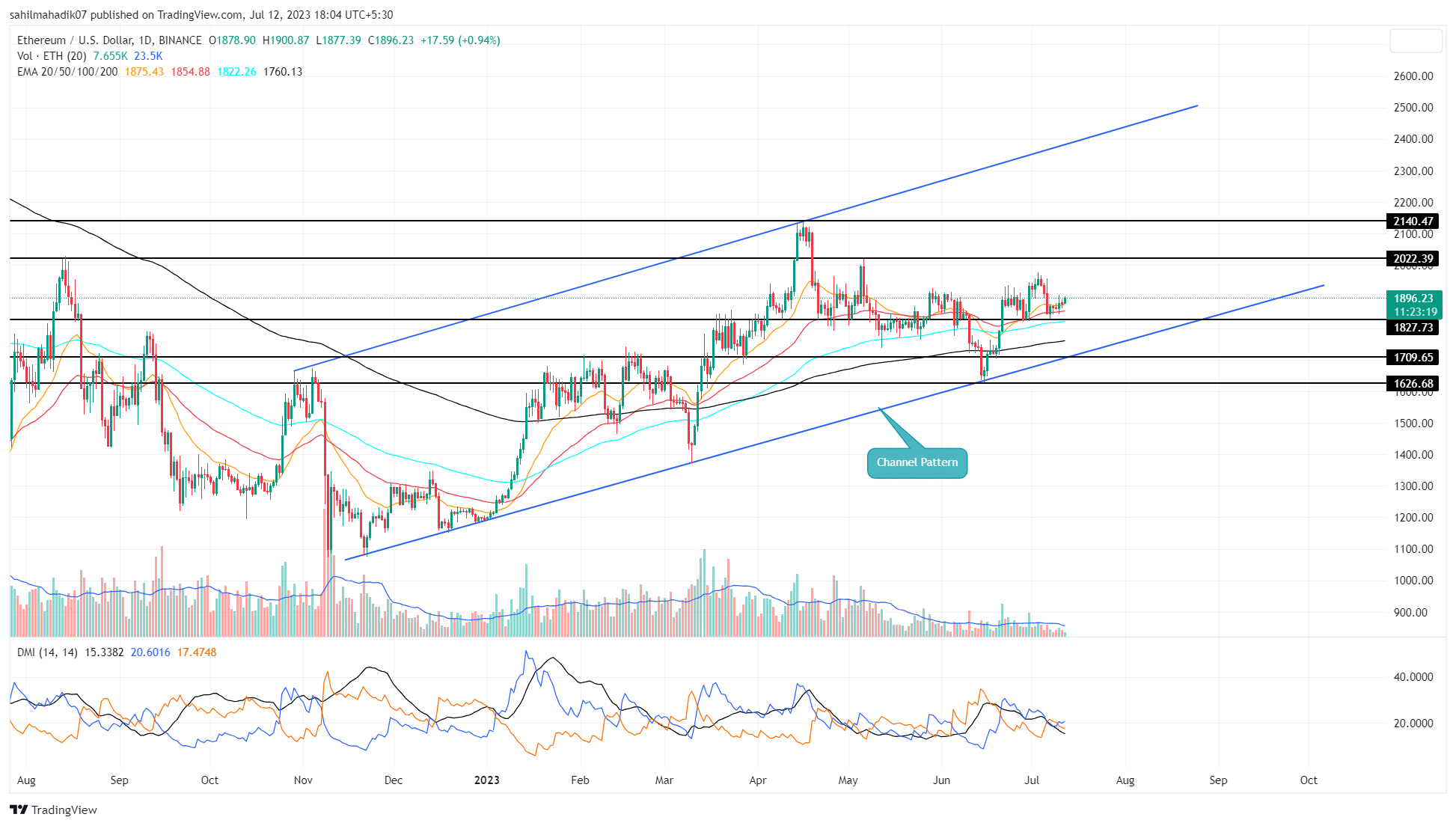Image resolution: width=1456 pixels, height=826 pixels.
Task: Click the 2600.00 price scale label
Action: click(1413, 76)
